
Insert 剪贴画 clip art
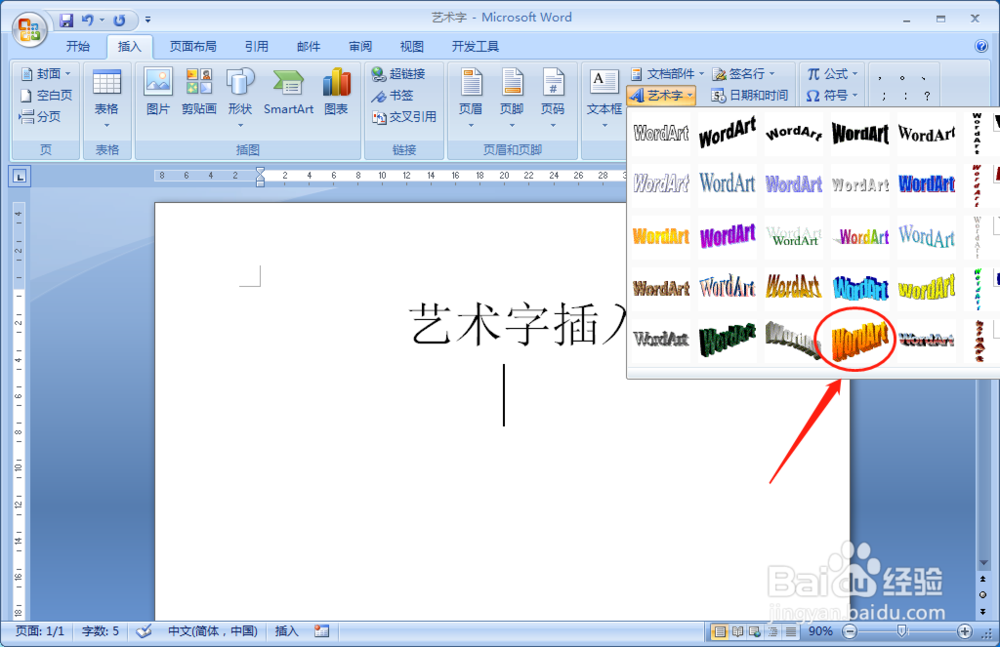tap(199, 92)
